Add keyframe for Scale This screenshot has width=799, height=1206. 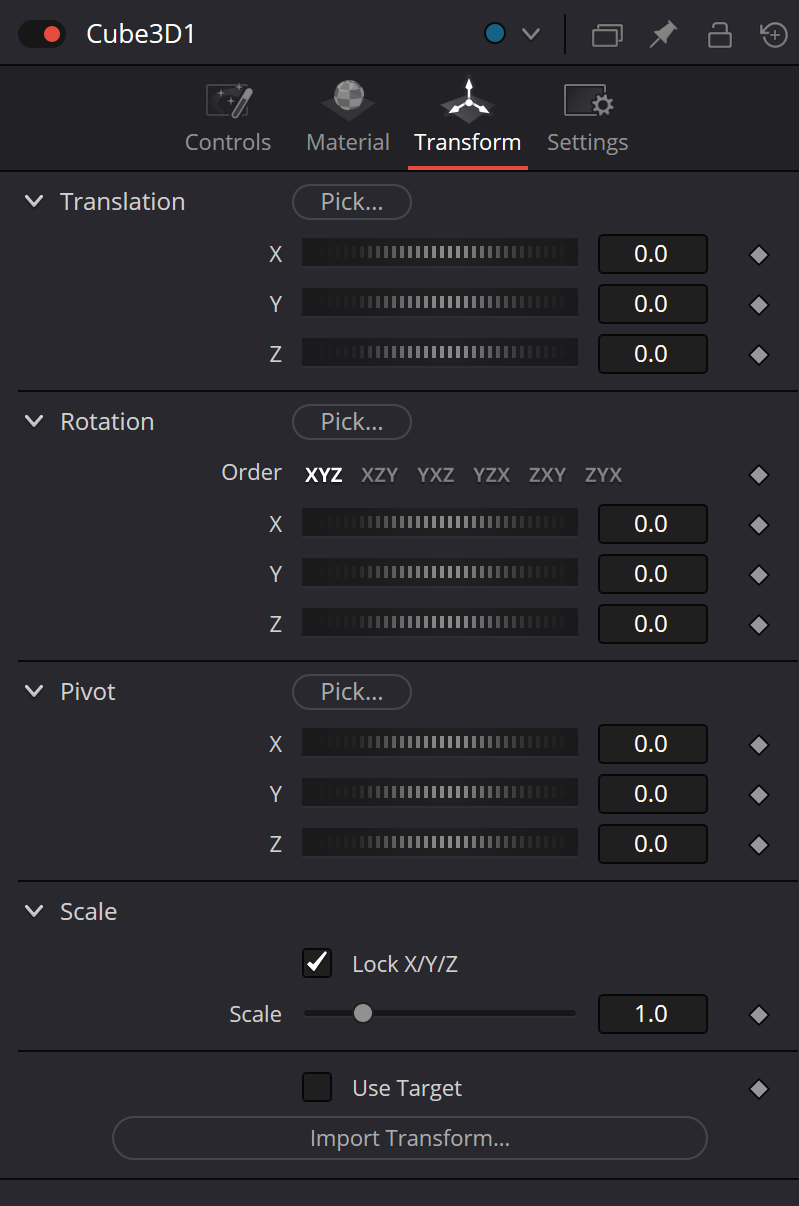[759, 1015]
